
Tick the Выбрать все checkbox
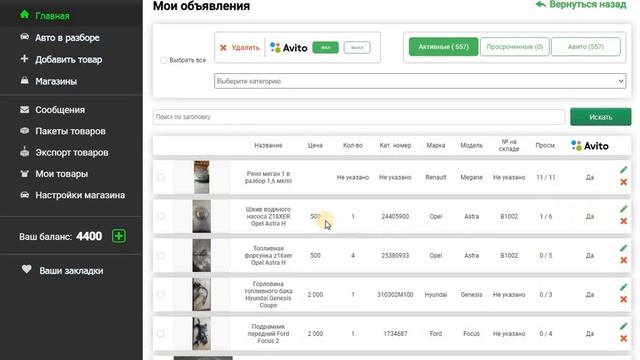click(164, 60)
